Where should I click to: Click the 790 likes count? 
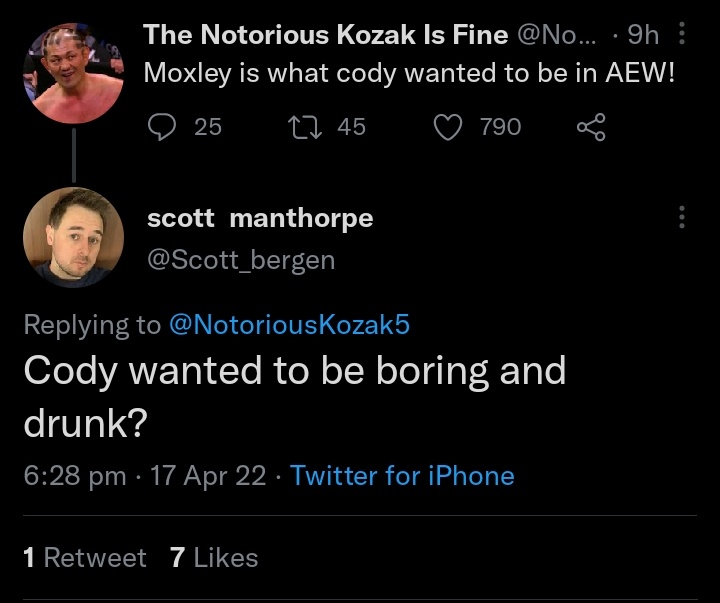501,127
